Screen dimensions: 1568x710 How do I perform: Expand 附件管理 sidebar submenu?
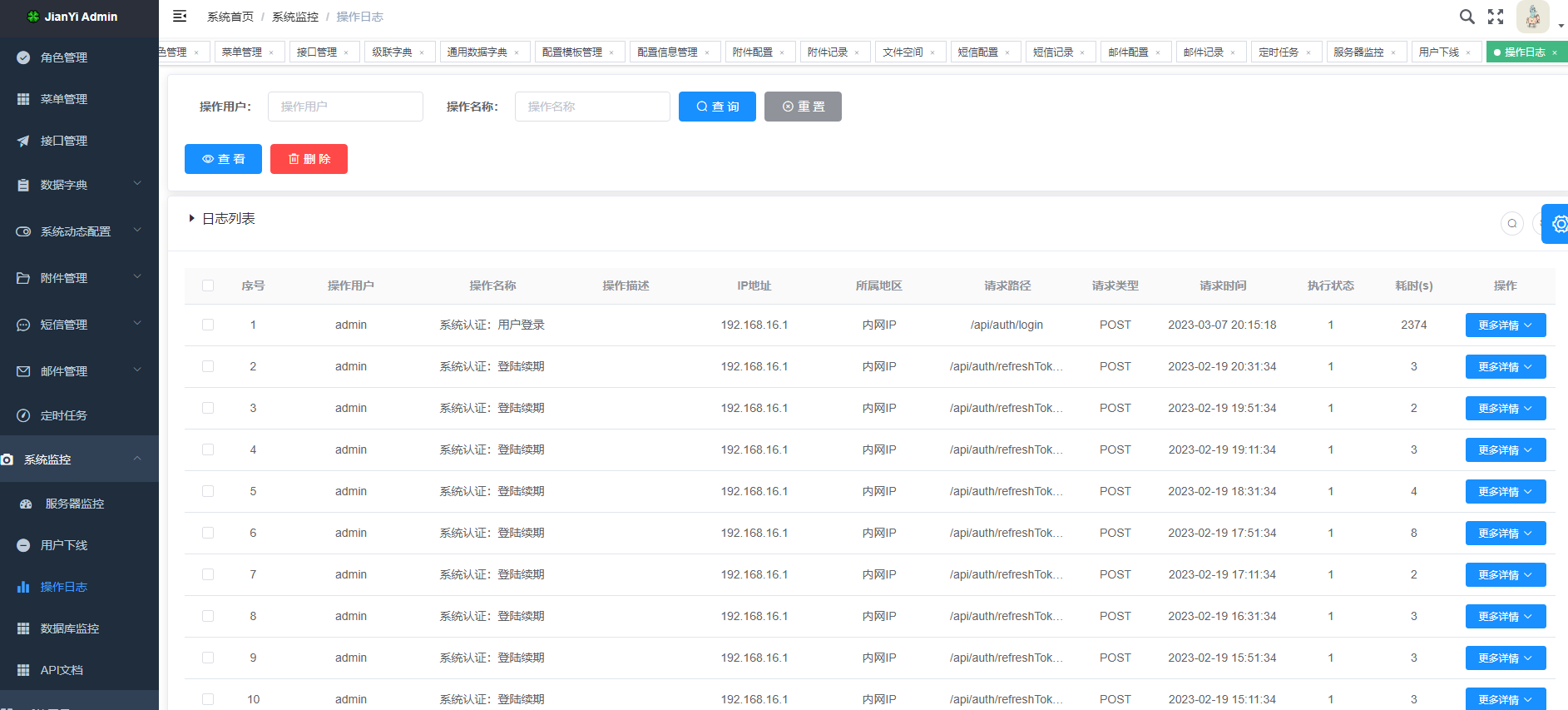tap(79, 278)
